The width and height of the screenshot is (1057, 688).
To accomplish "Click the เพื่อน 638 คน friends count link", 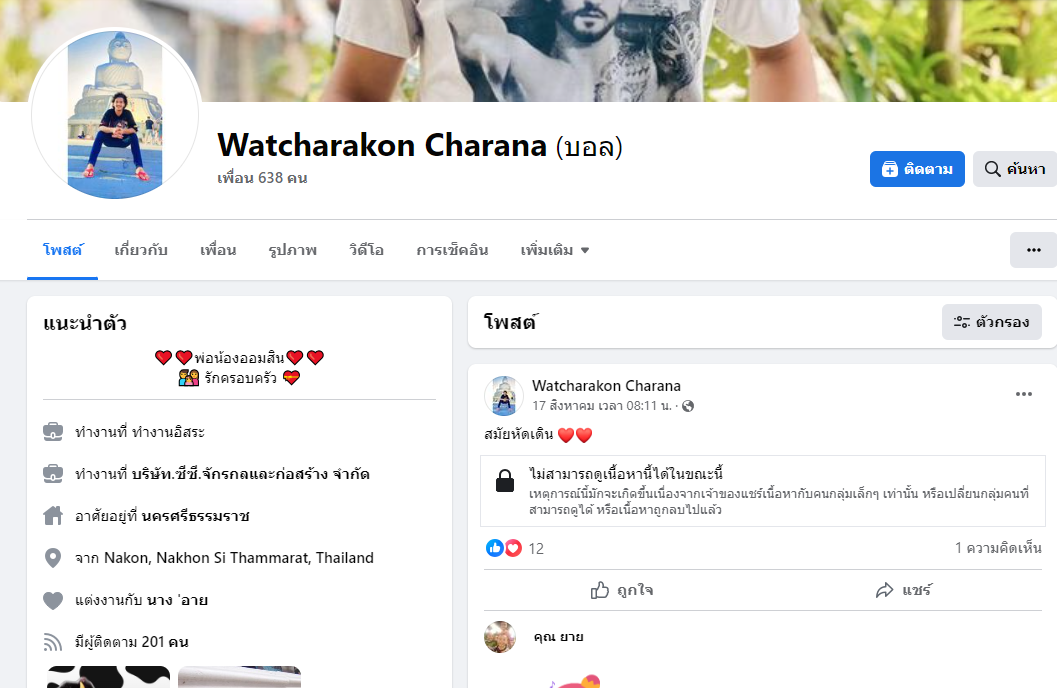I will click(x=262, y=178).
